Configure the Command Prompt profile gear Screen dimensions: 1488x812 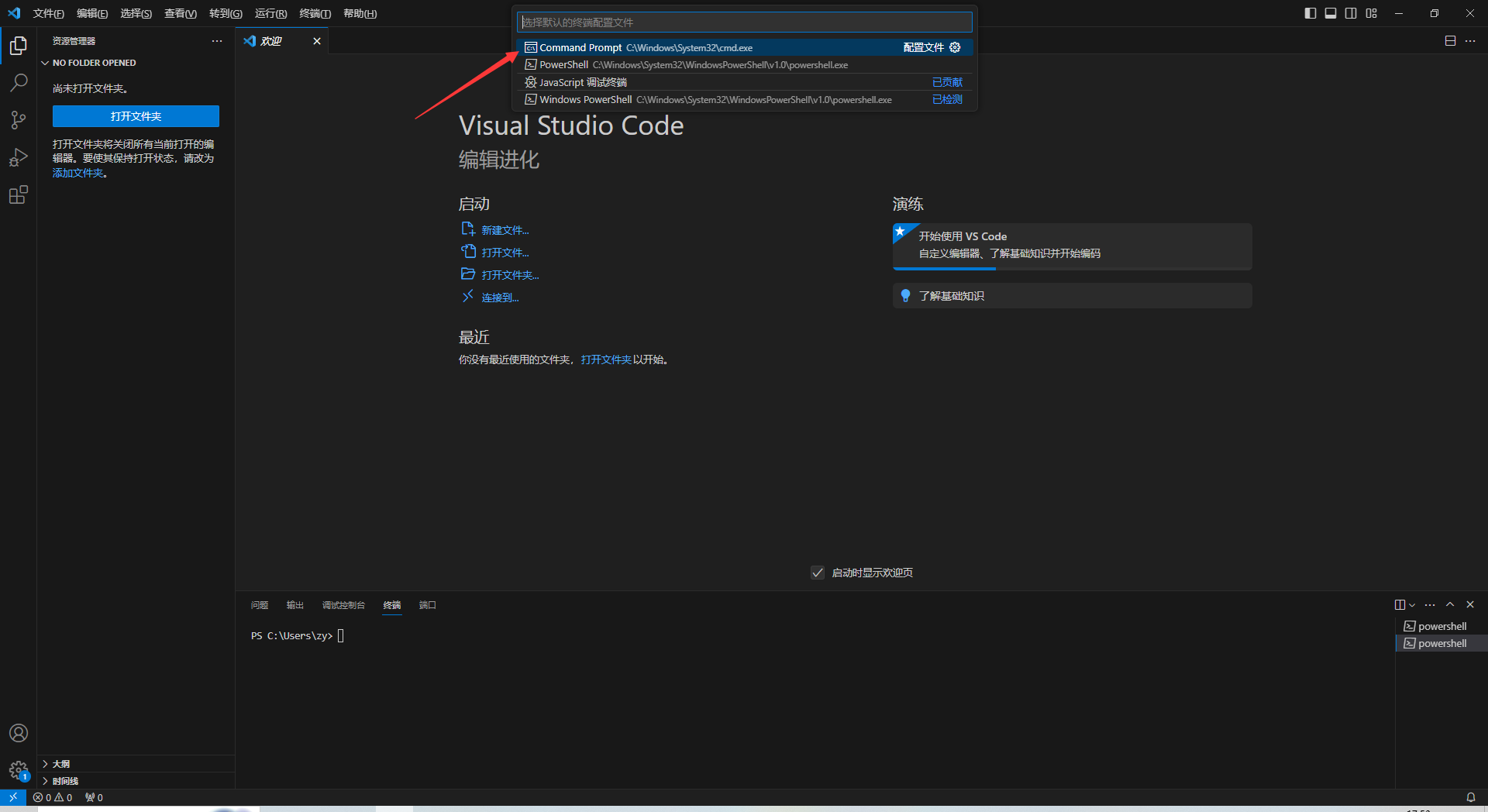955,47
